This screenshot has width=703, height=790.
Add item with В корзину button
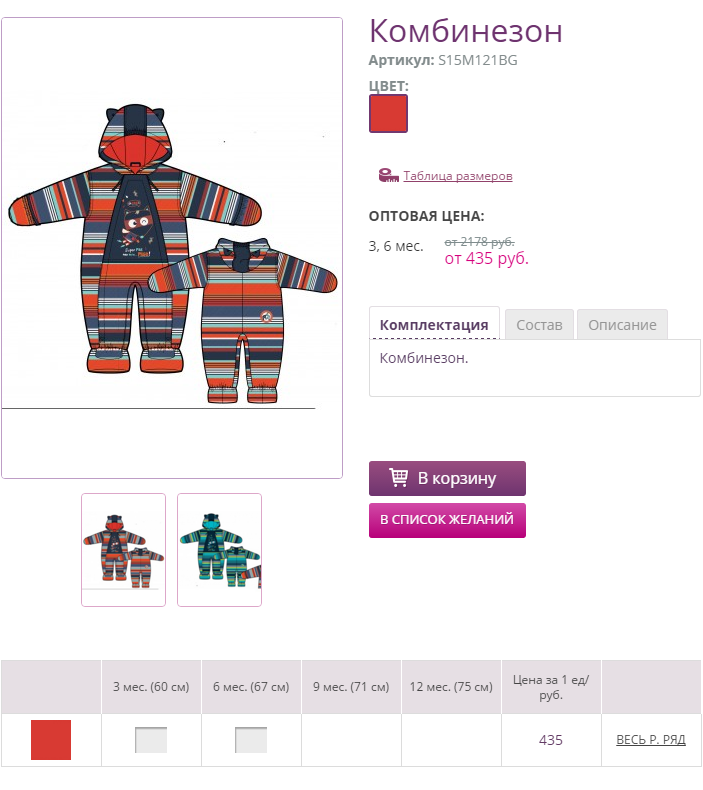(x=447, y=478)
